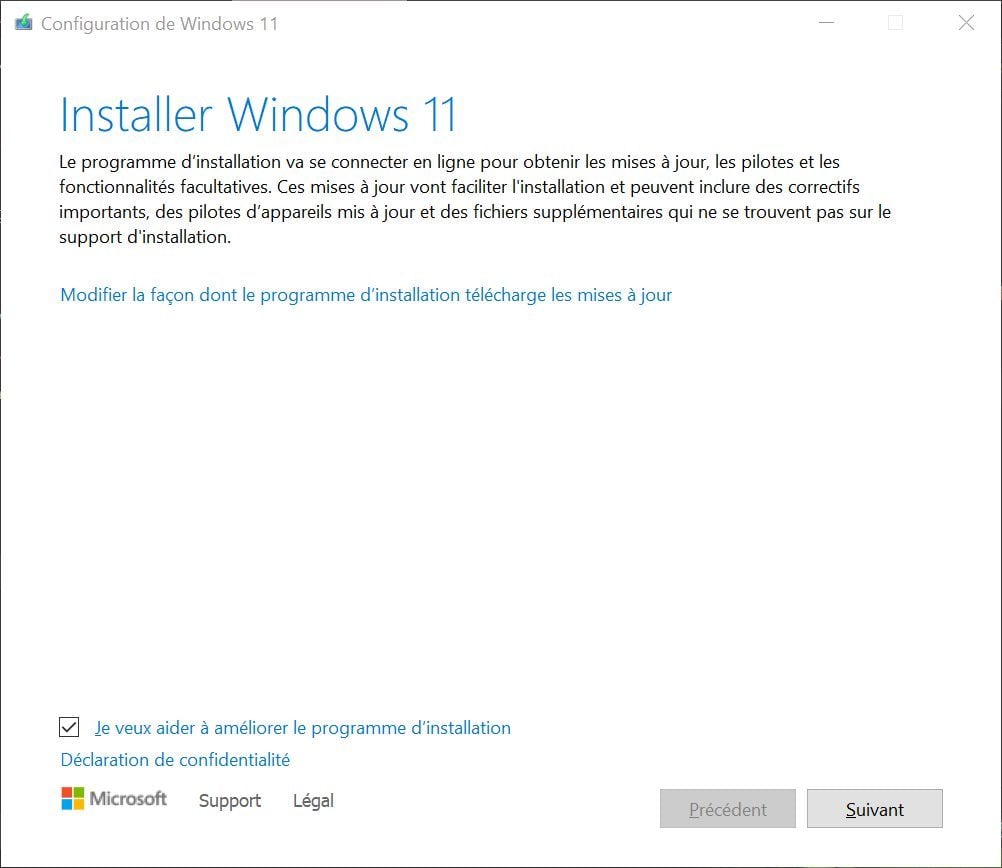Open the Support link

click(230, 801)
